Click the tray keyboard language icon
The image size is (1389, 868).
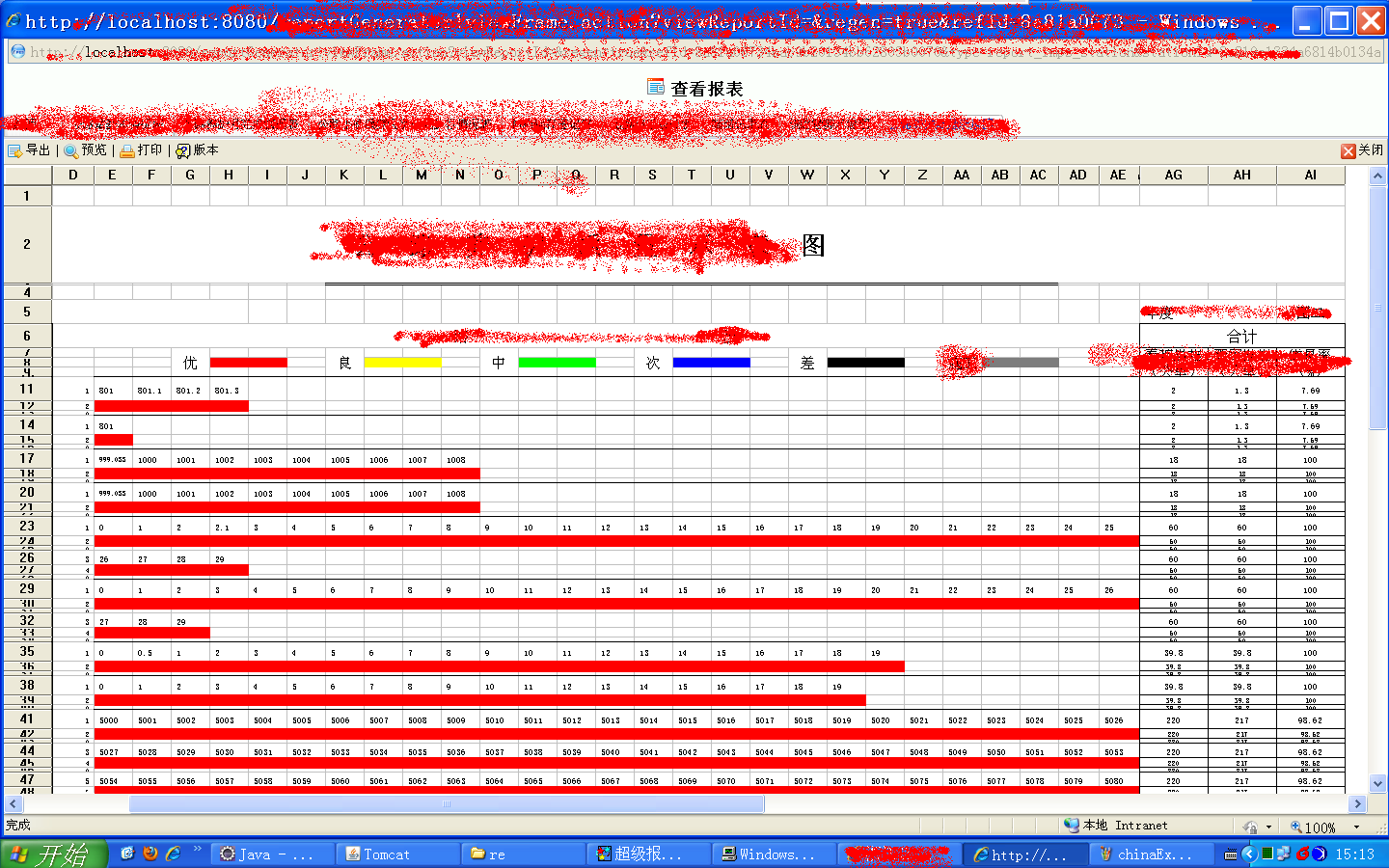tap(1231, 854)
